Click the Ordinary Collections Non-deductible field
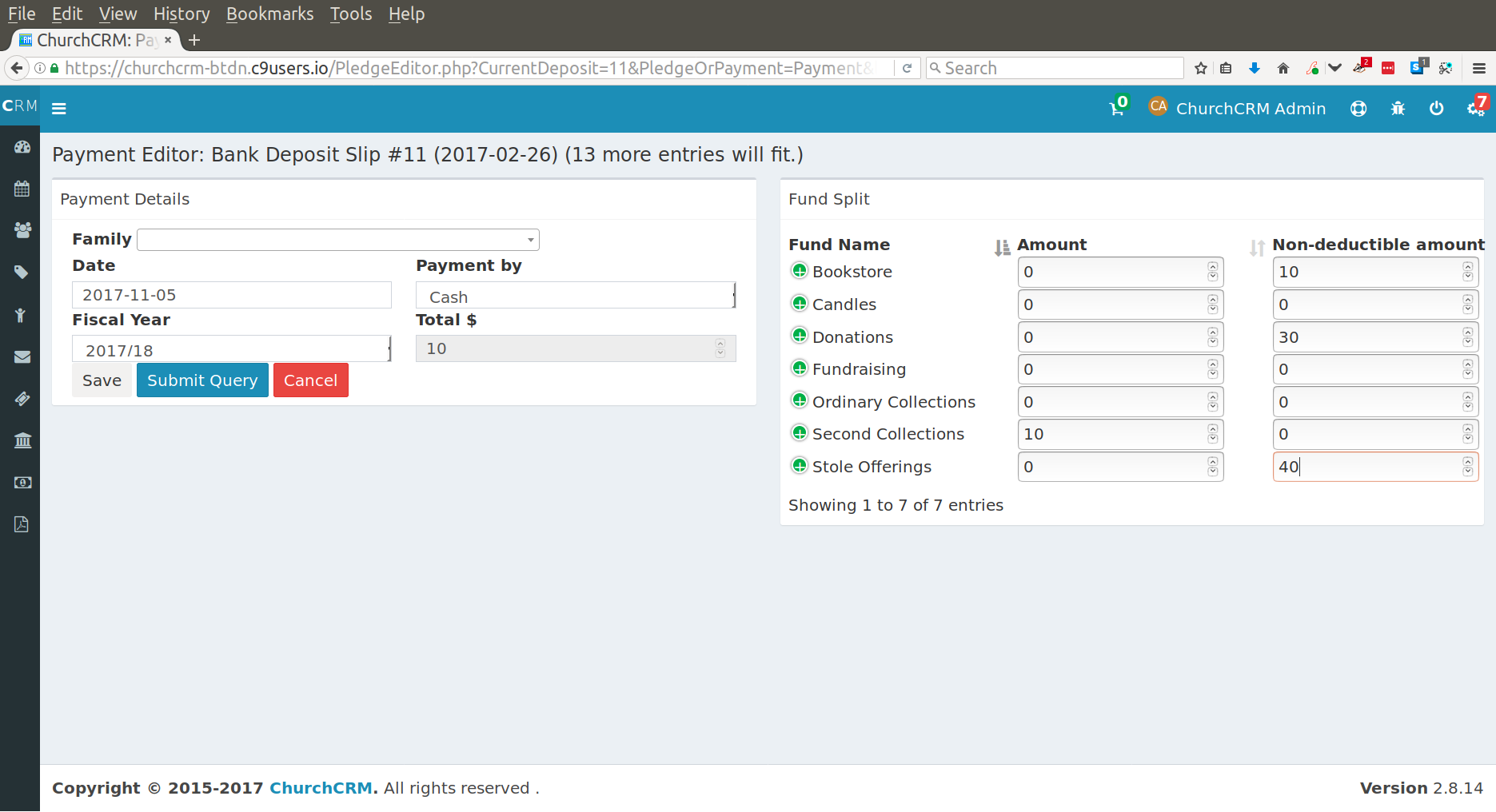The width and height of the screenshot is (1496, 812). (1375, 402)
